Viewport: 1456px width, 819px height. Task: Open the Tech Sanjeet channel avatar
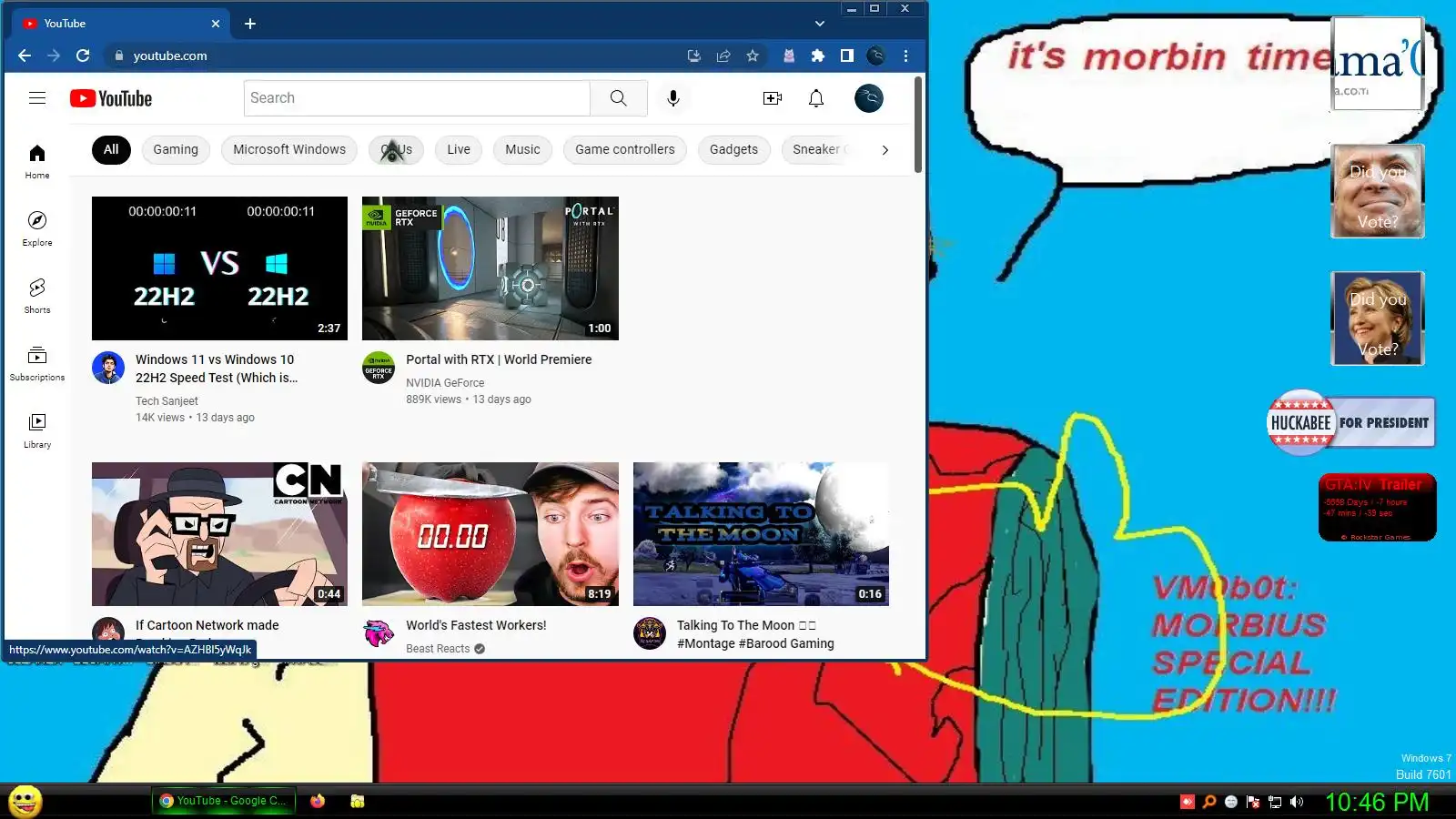point(108,368)
